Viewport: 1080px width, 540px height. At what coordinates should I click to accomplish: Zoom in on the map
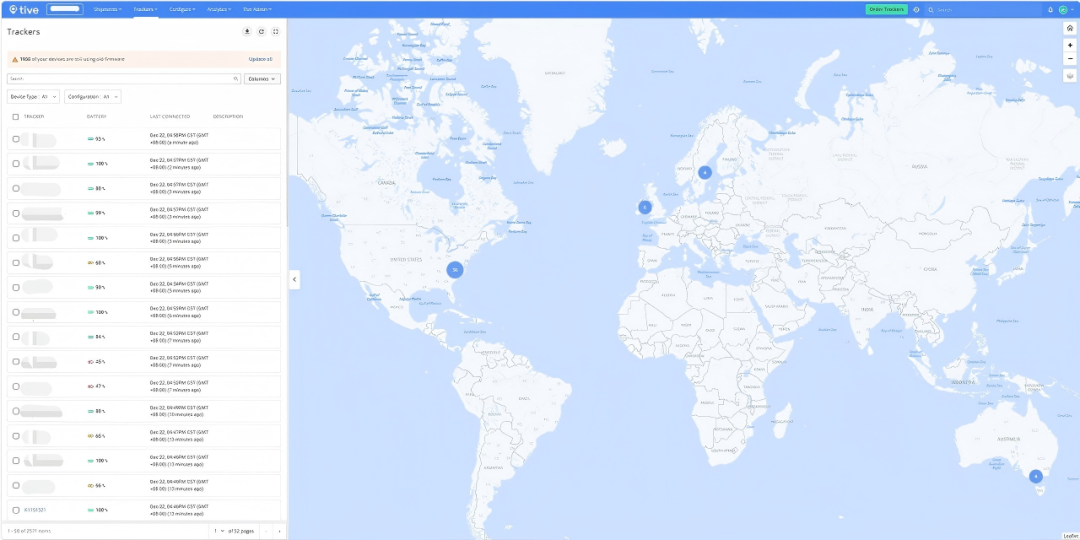coord(1070,45)
